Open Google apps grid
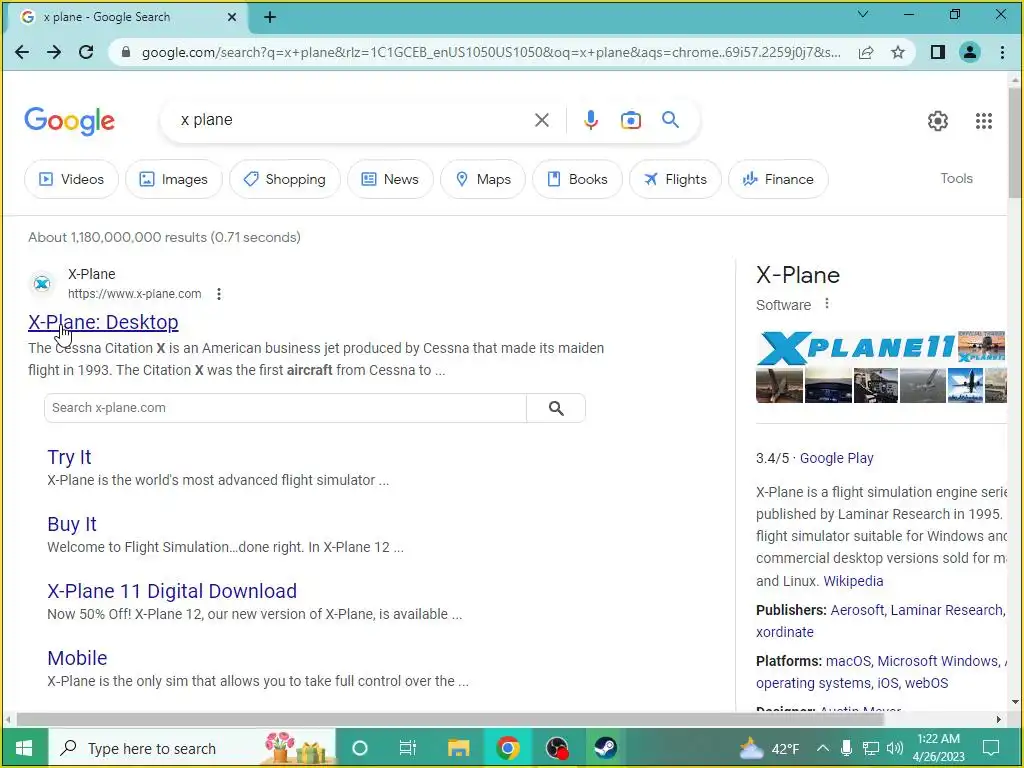 pyautogui.click(x=984, y=121)
